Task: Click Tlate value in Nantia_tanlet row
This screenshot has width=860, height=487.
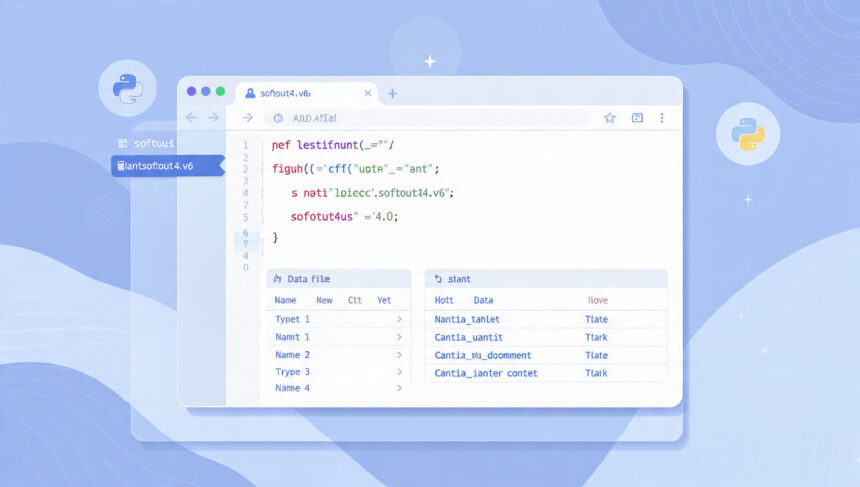Action: click(x=596, y=319)
